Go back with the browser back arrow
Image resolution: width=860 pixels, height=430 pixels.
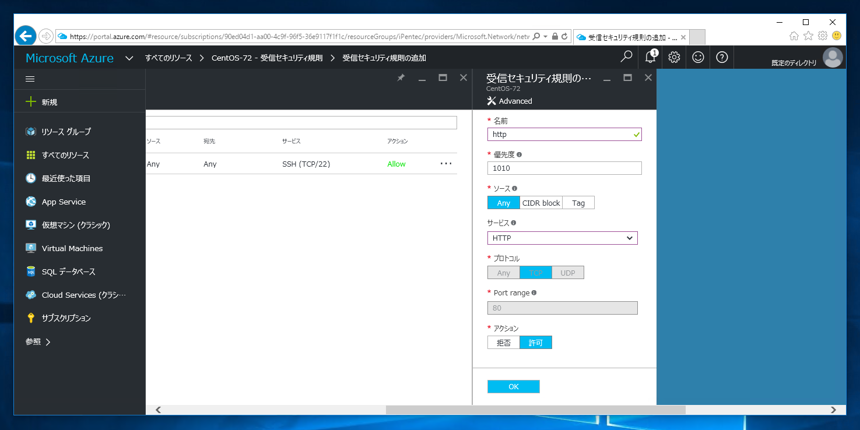25,36
